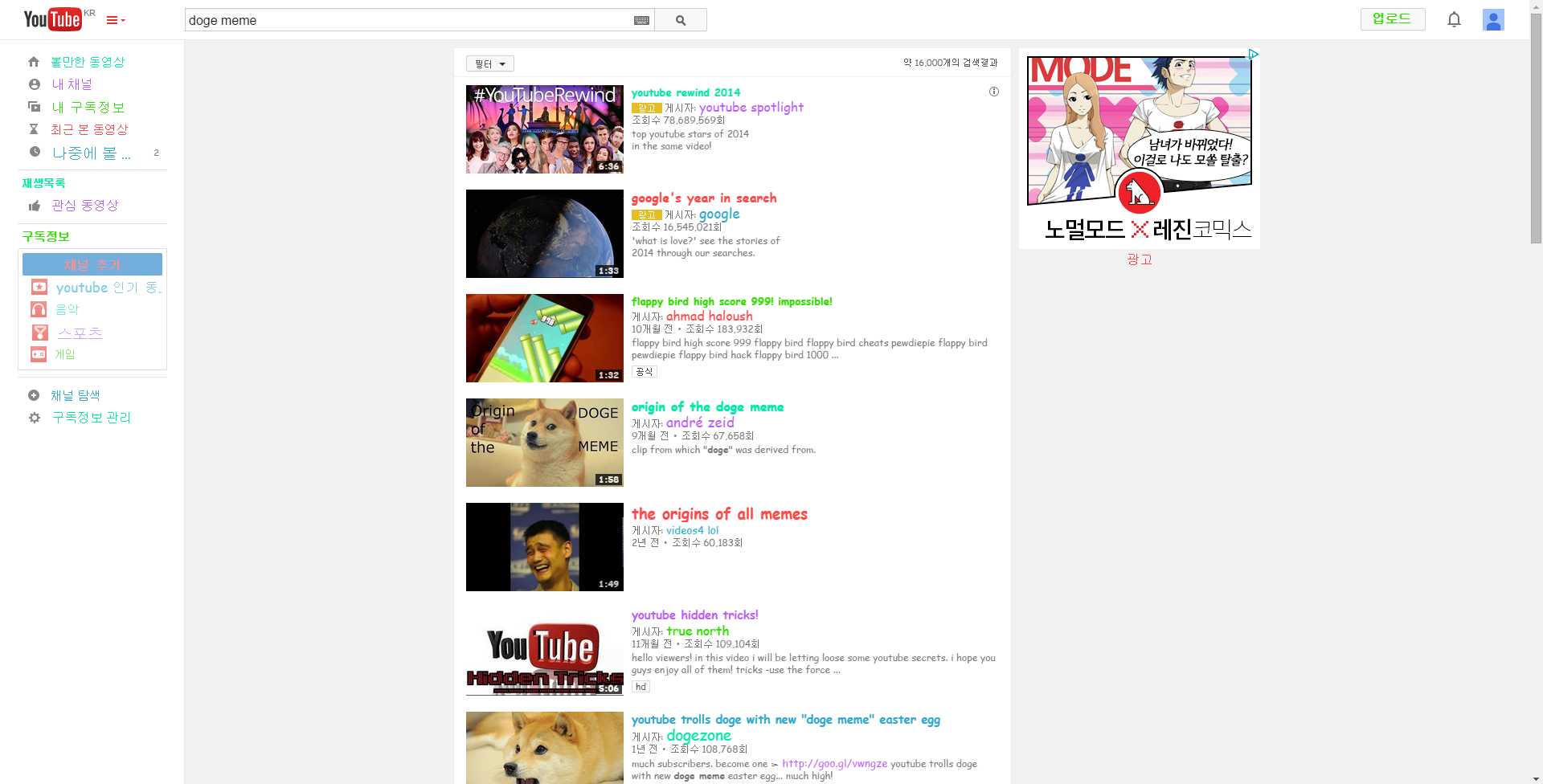Visit the 'true north' channel link
The width and height of the screenshot is (1543, 784).
(x=698, y=631)
